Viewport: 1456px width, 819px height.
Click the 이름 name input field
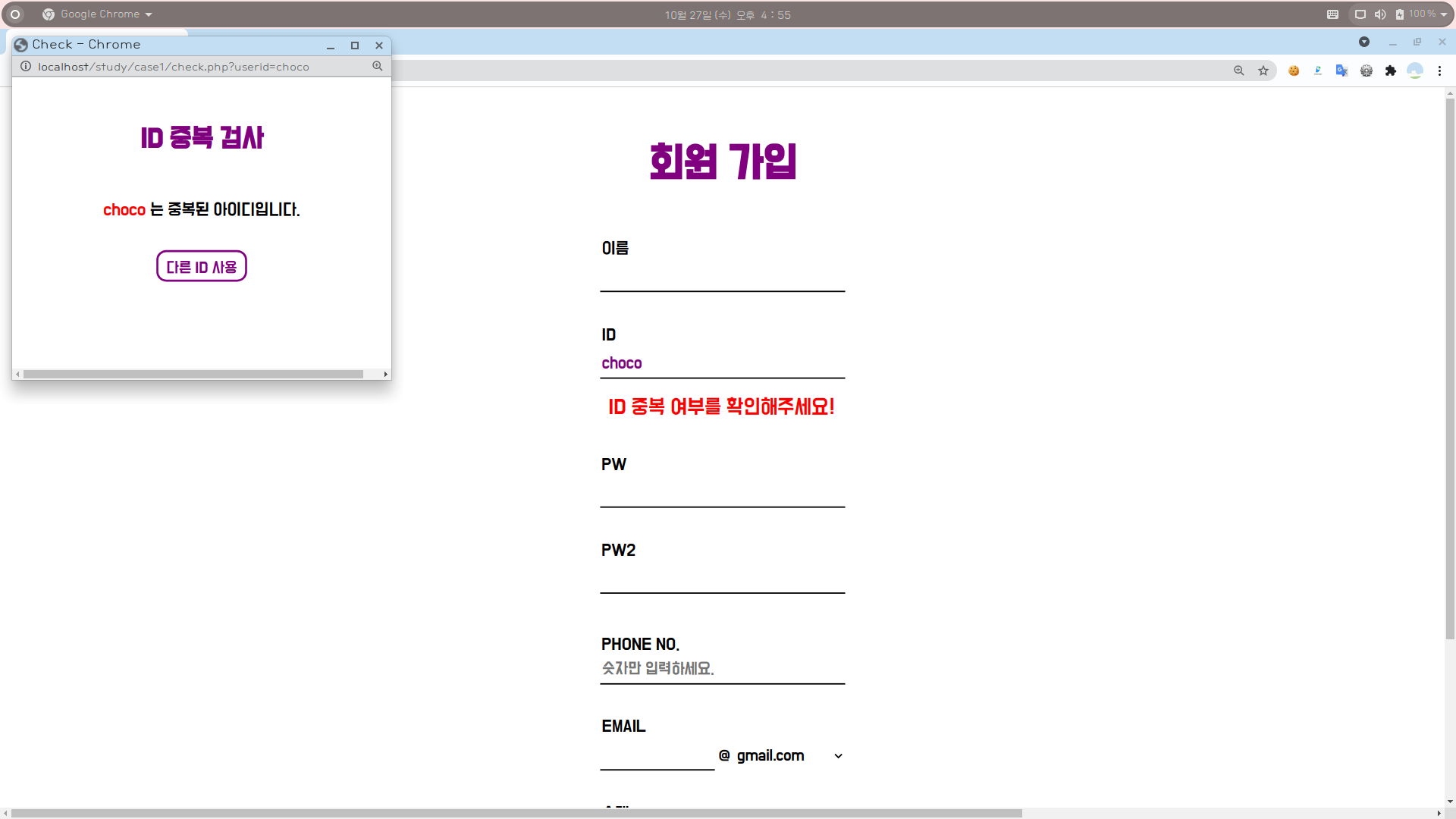722,278
